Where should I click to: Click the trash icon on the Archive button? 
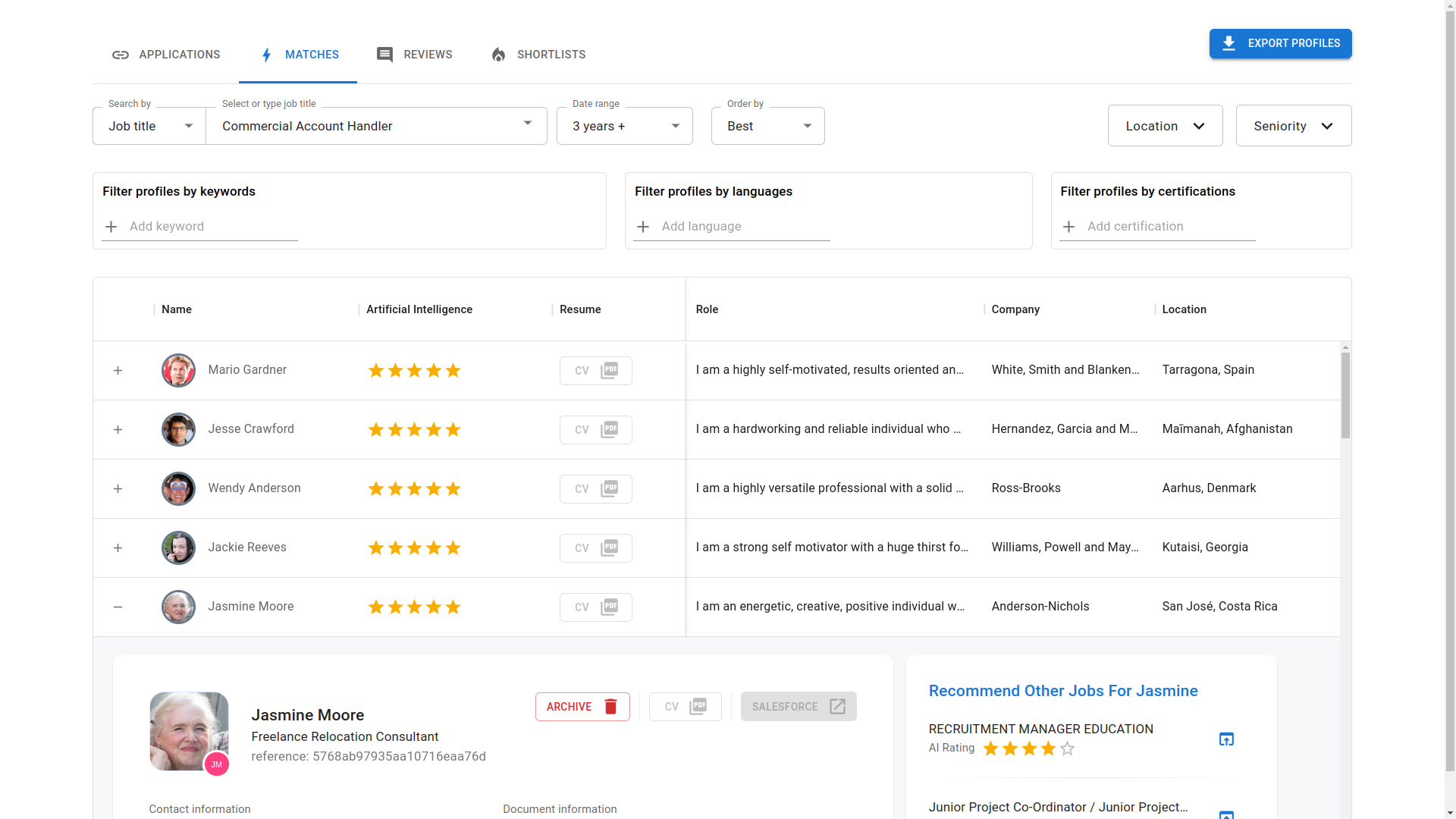[x=610, y=707]
